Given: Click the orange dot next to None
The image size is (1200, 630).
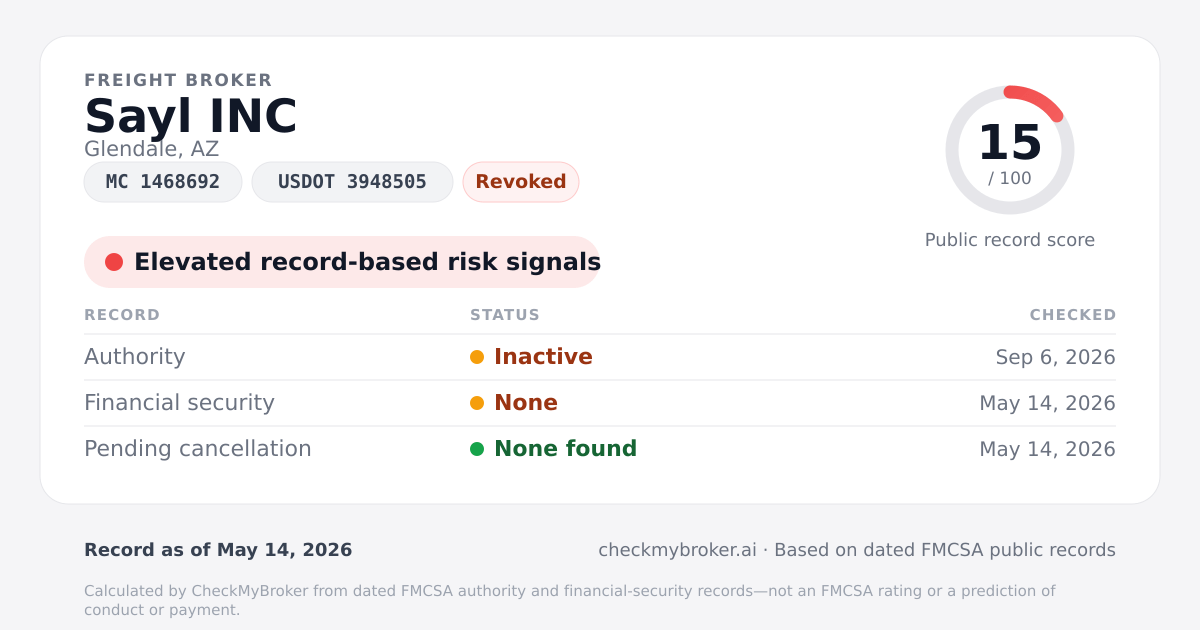Looking at the screenshot, I should point(477,403).
